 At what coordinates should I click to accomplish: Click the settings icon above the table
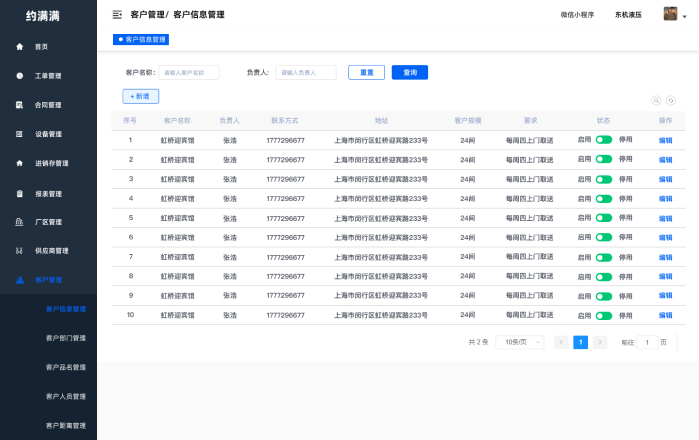click(671, 100)
